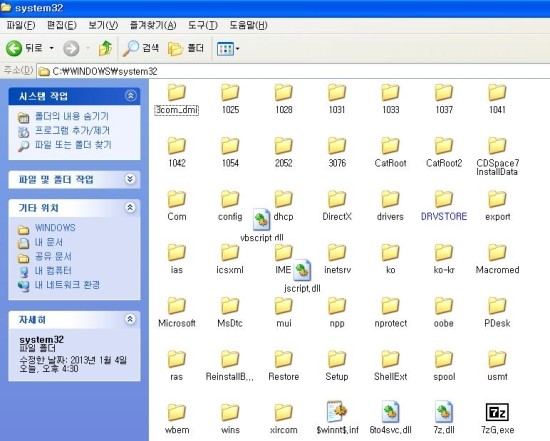This screenshot has width=550, height=441.
Task: Collapse the 기타 위치 panel
Action: [x=130, y=207]
